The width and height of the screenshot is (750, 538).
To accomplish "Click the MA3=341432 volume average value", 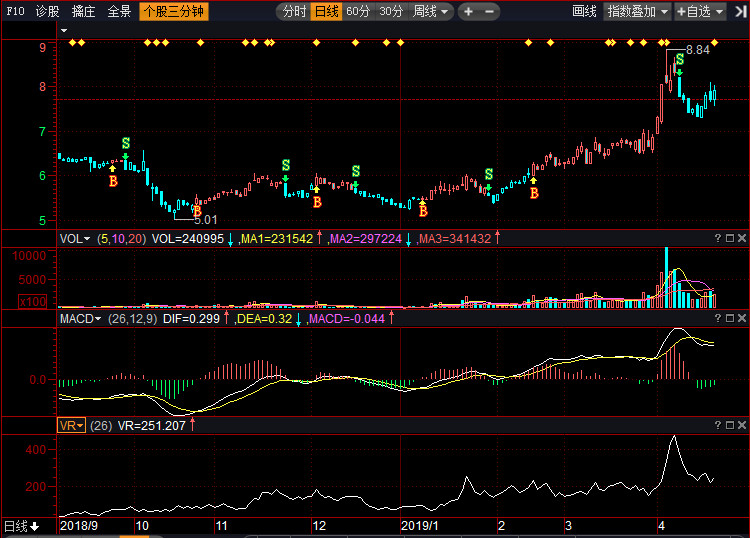I will click(455, 239).
